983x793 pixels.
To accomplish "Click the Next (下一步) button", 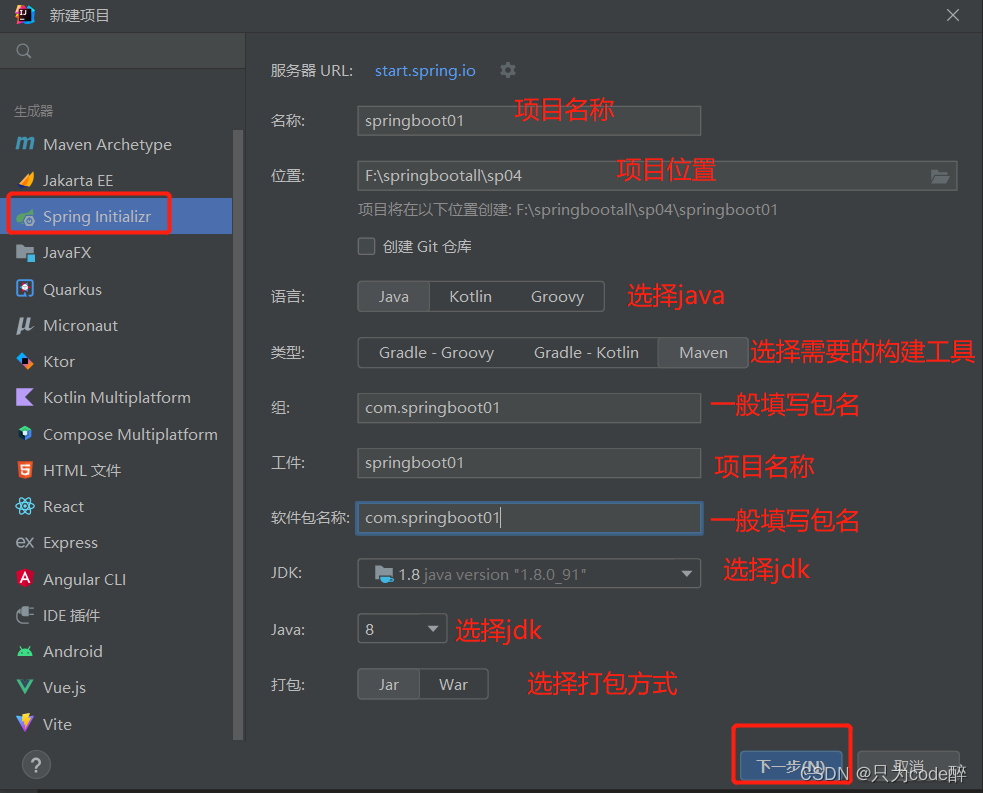I will click(791, 766).
